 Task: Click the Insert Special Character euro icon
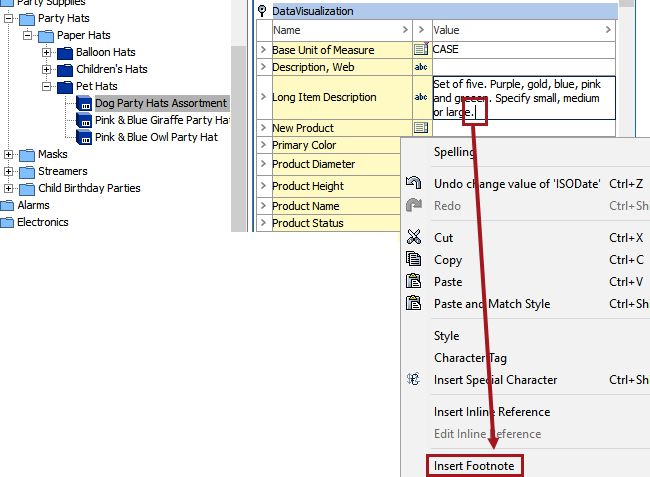[414, 380]
